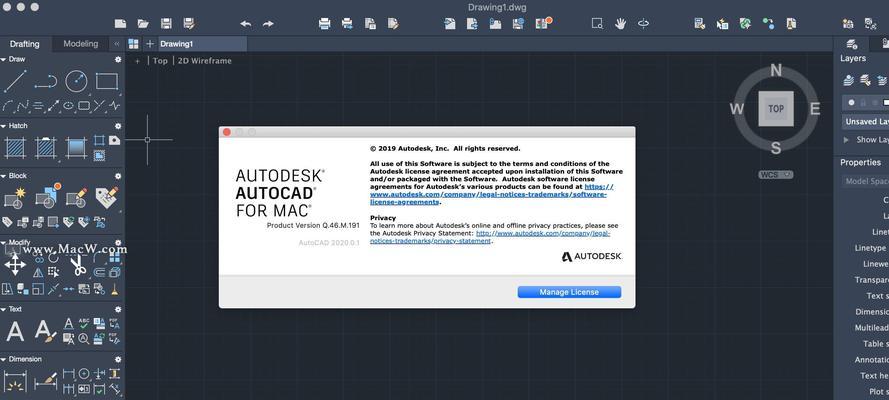Open the Autodesk privacy statement link
The image size is (889, 400).
click(x=490, y=237)
